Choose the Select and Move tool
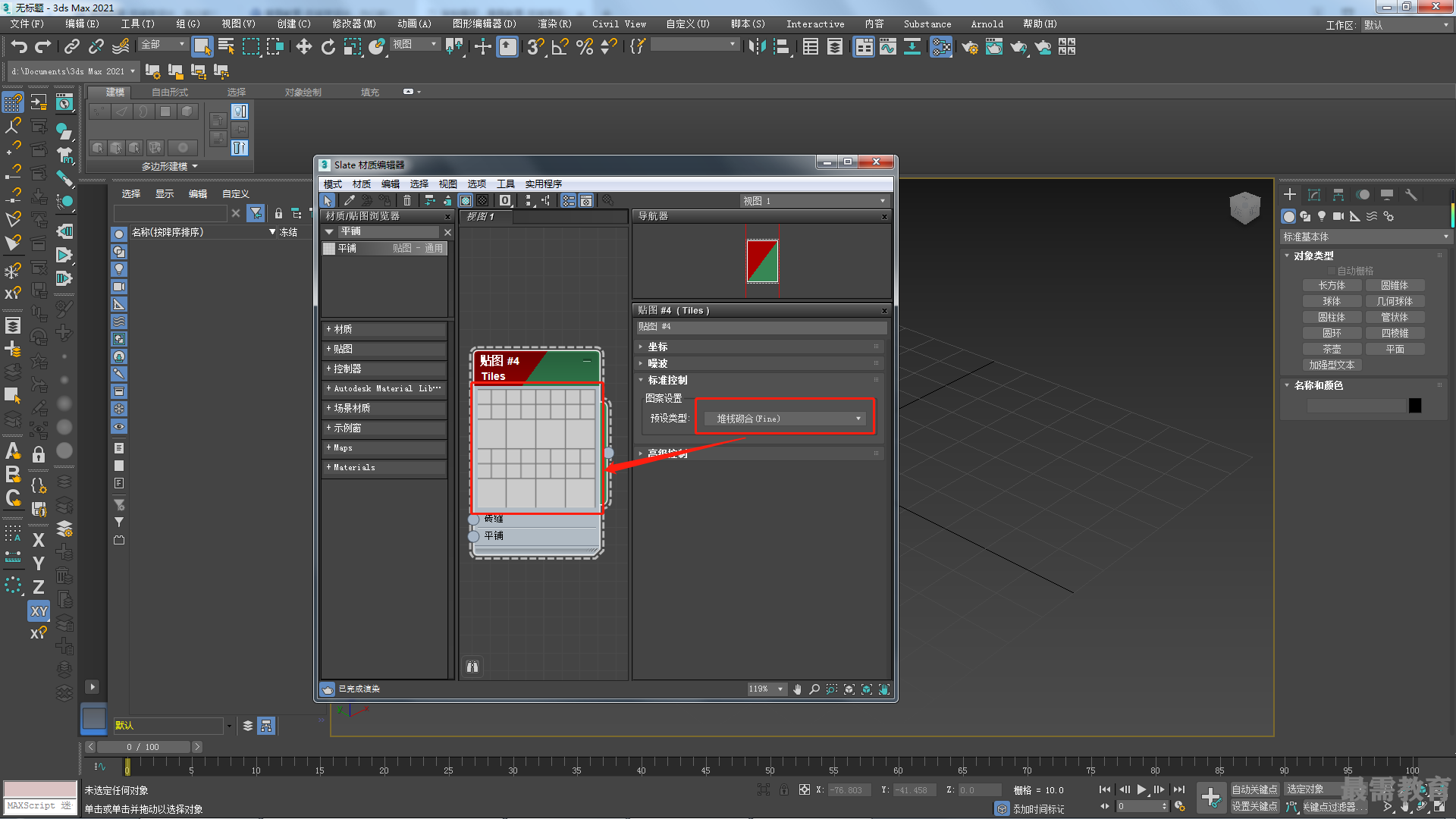The image size is (1456, 819). [x=304, y=47]
